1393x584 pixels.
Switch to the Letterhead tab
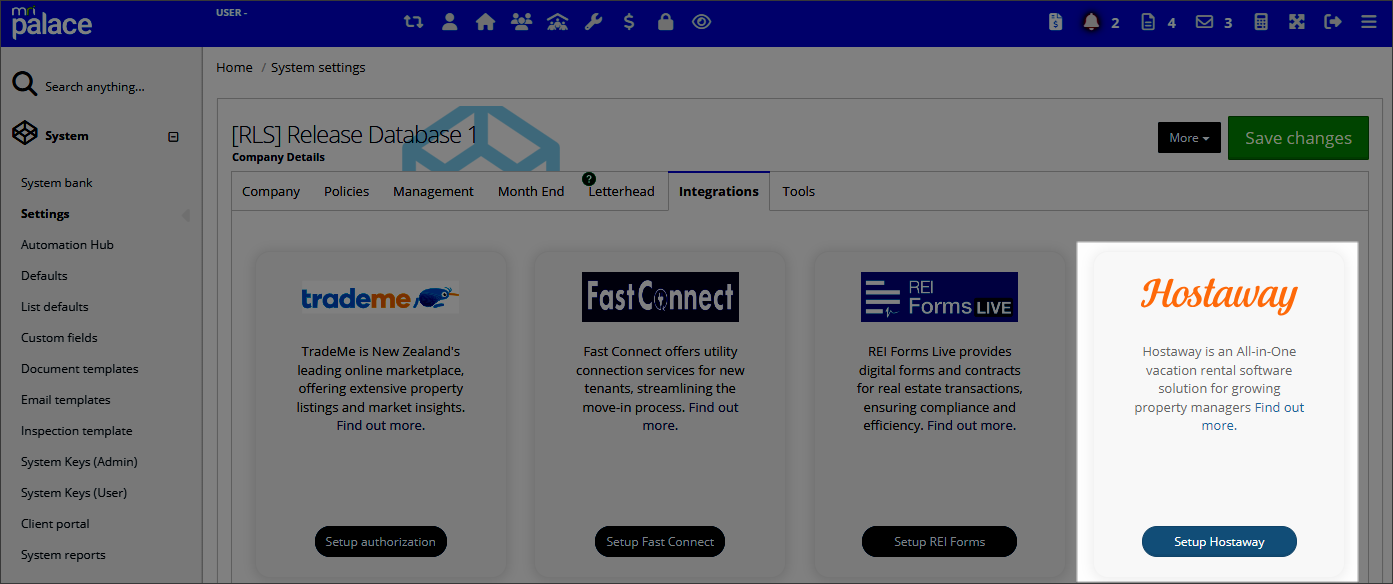(x=621, y=191)
